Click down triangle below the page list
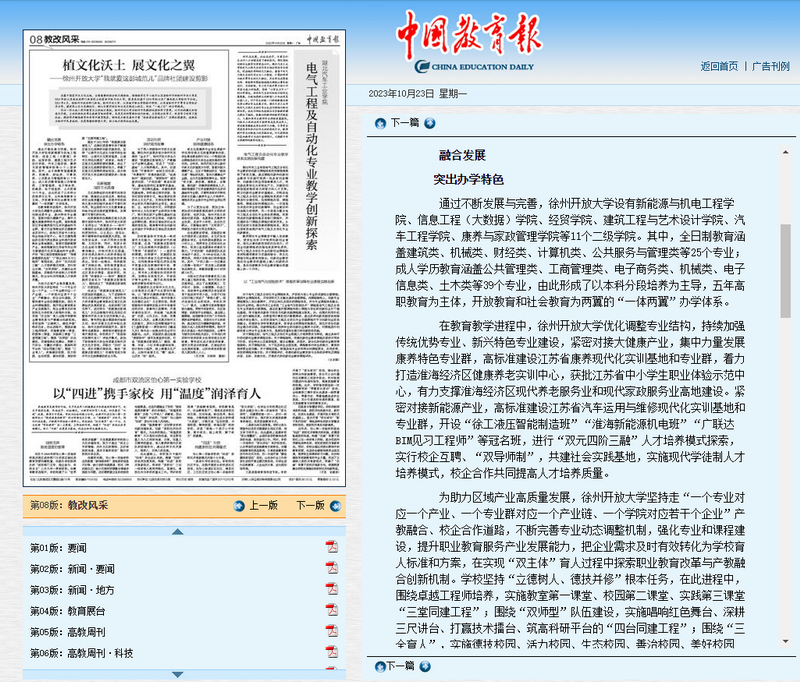 [177, 675]
